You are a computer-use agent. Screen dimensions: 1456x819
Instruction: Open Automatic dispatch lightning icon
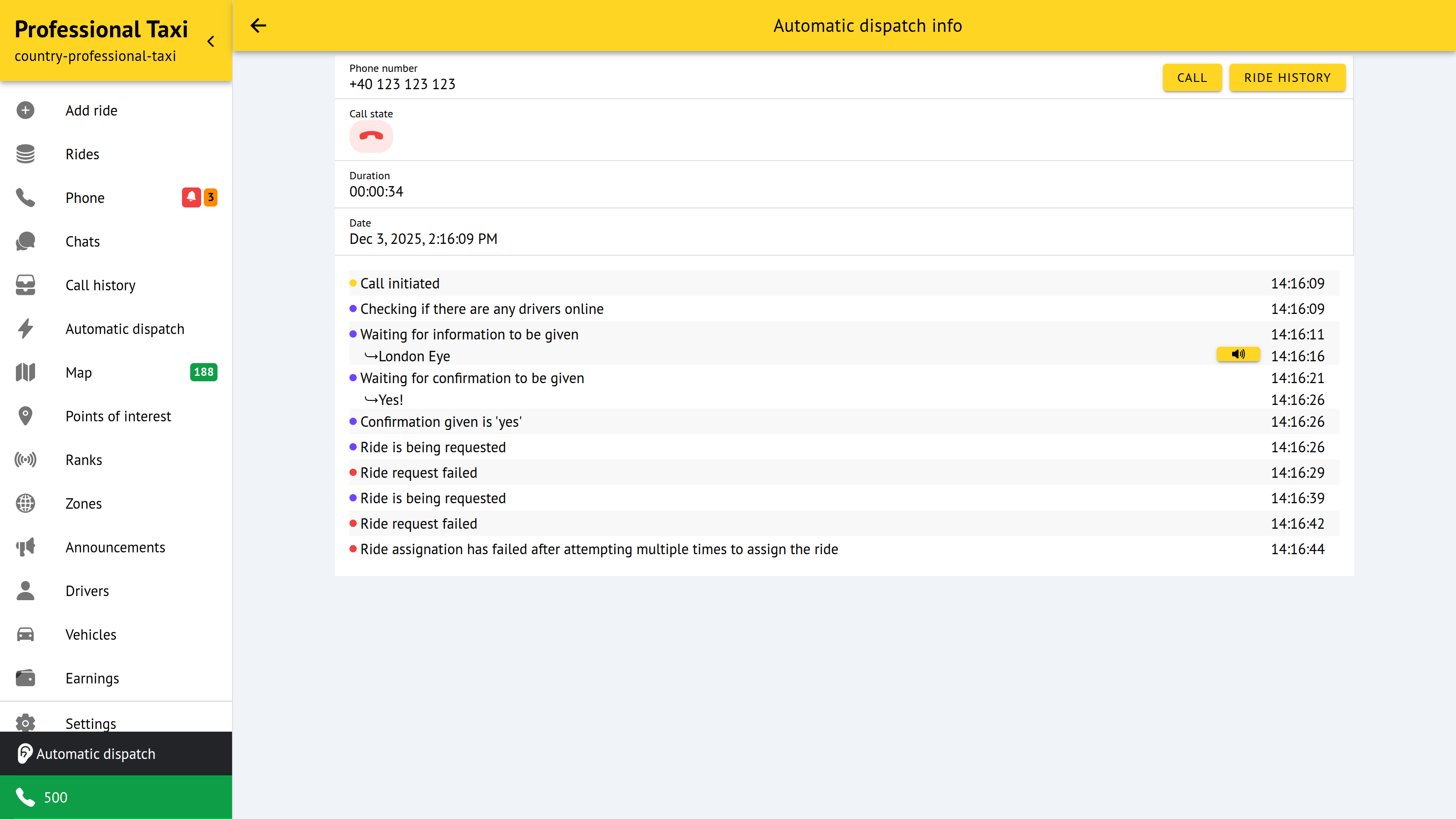tap(25, 329)
